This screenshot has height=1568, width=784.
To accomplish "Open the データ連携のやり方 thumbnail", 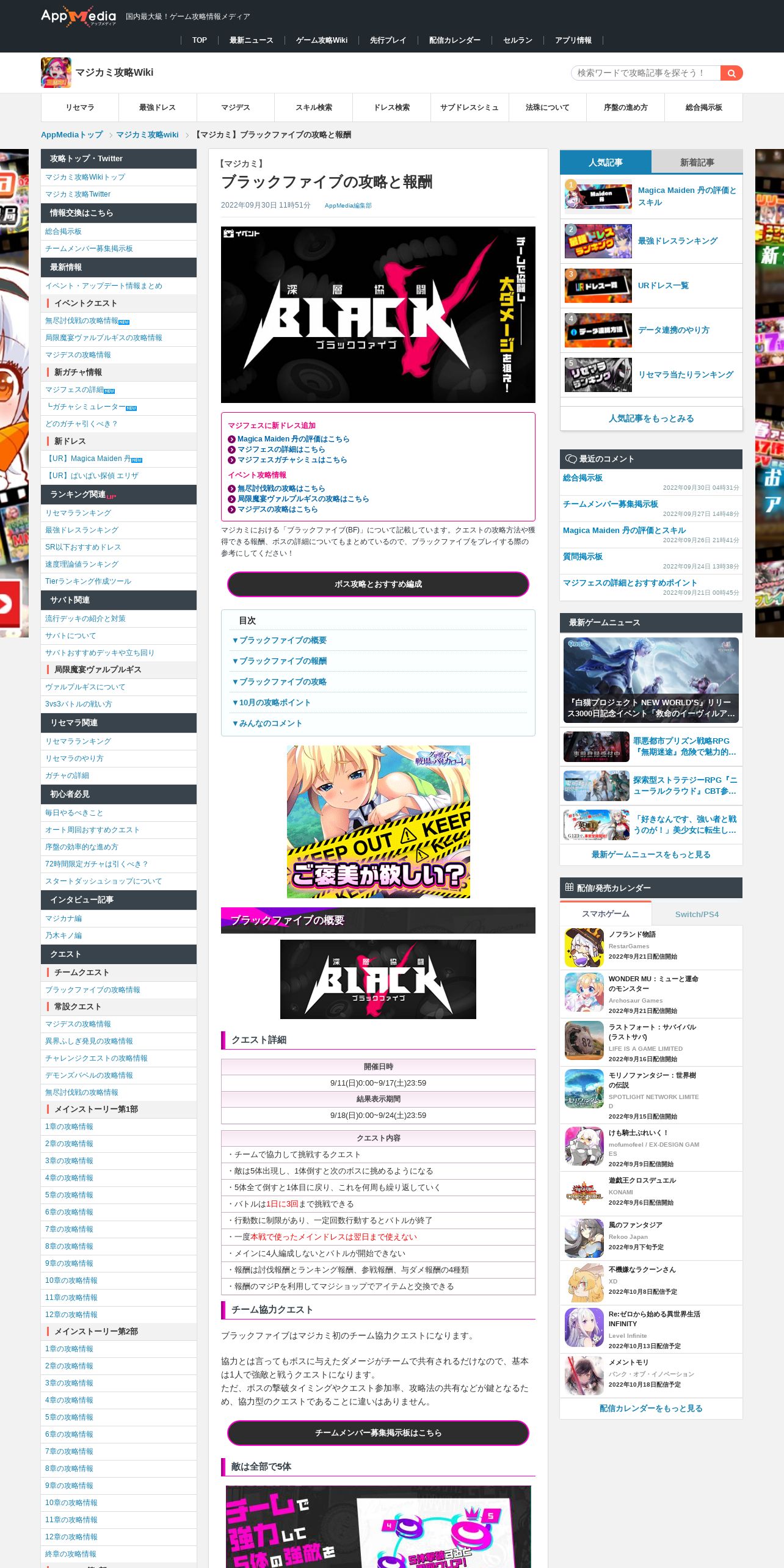I will tap(598, 330).
